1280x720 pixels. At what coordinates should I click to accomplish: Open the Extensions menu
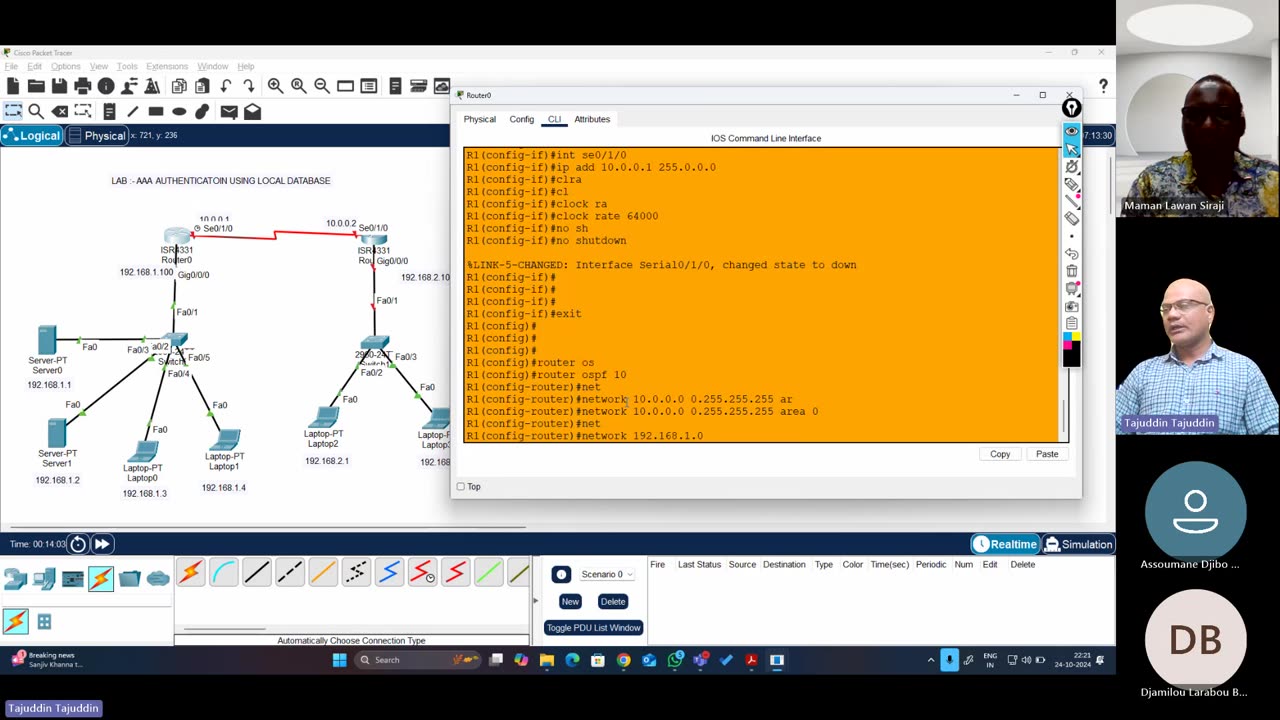pos(167,66)
